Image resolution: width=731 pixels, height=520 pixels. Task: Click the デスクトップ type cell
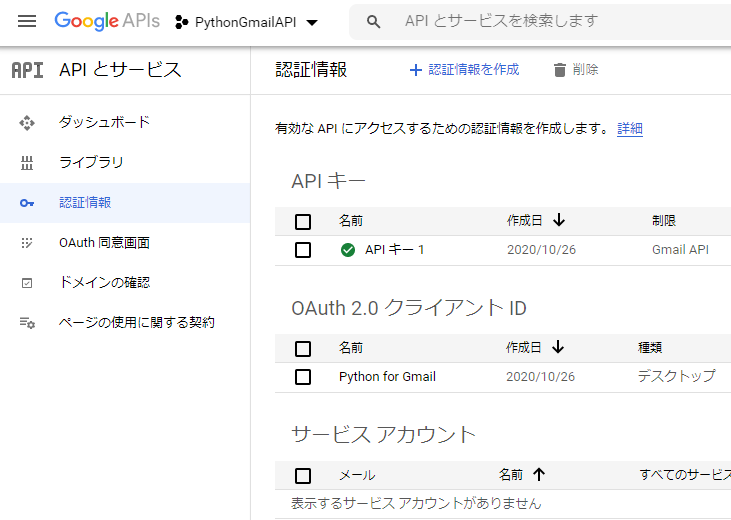676,376
